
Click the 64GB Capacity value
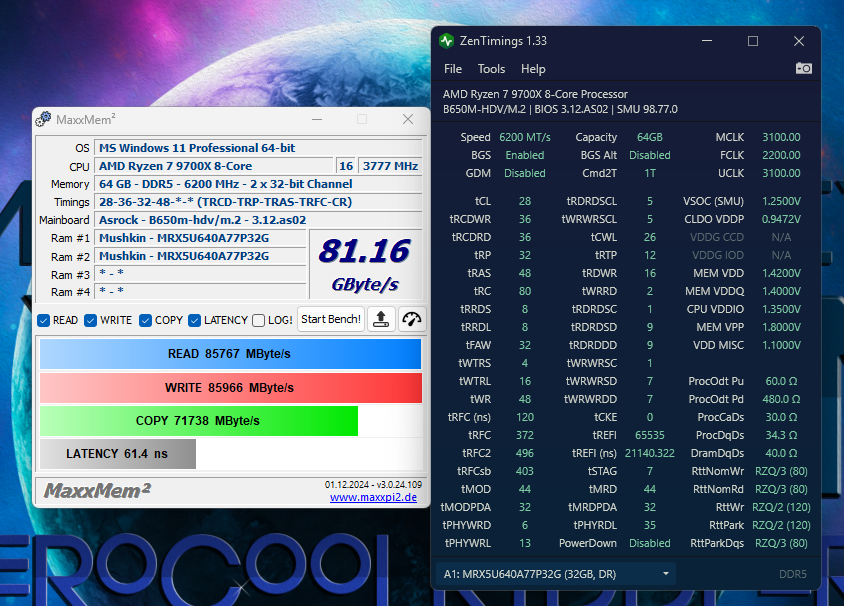[650, 137]
